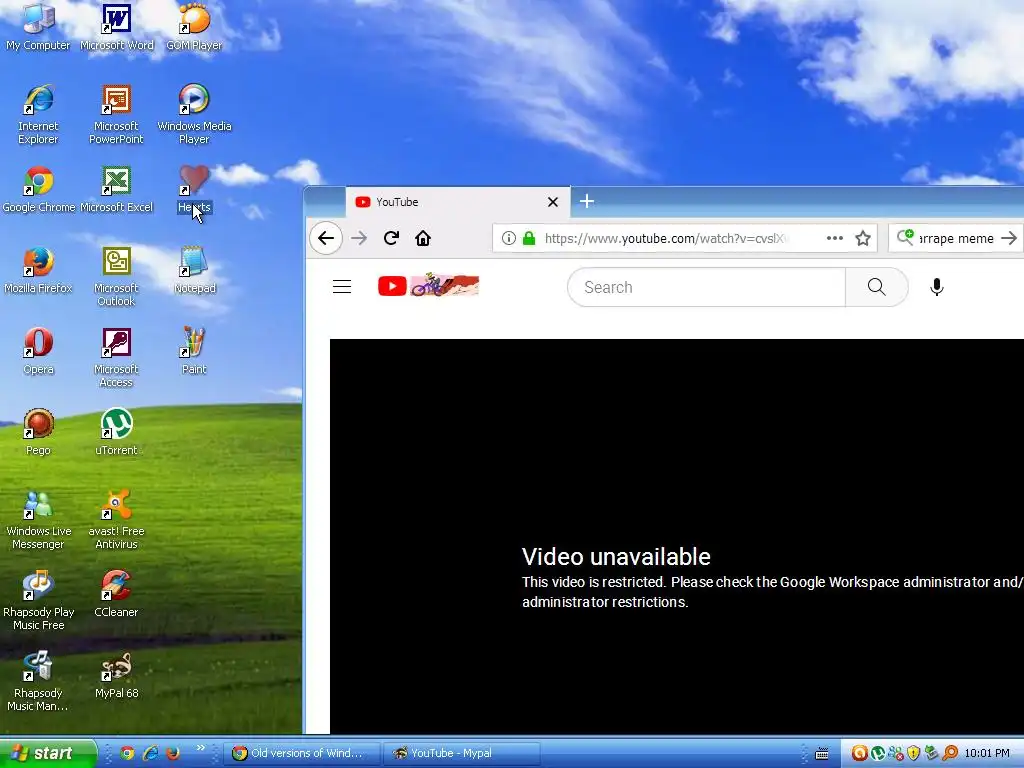Launch Chrome from quick launch bar
This screenshot has height=768, width=1024.
point(127,753)
